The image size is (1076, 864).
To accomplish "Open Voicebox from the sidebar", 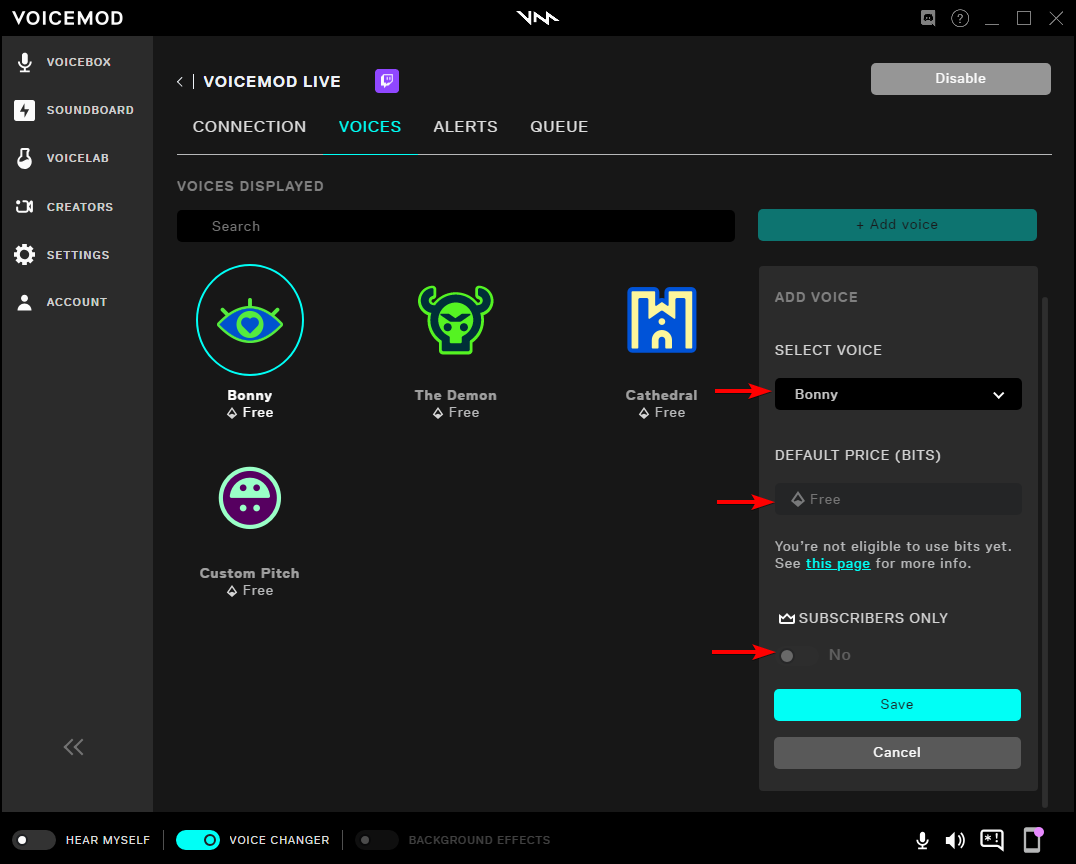I will click(x=65, y=62).
